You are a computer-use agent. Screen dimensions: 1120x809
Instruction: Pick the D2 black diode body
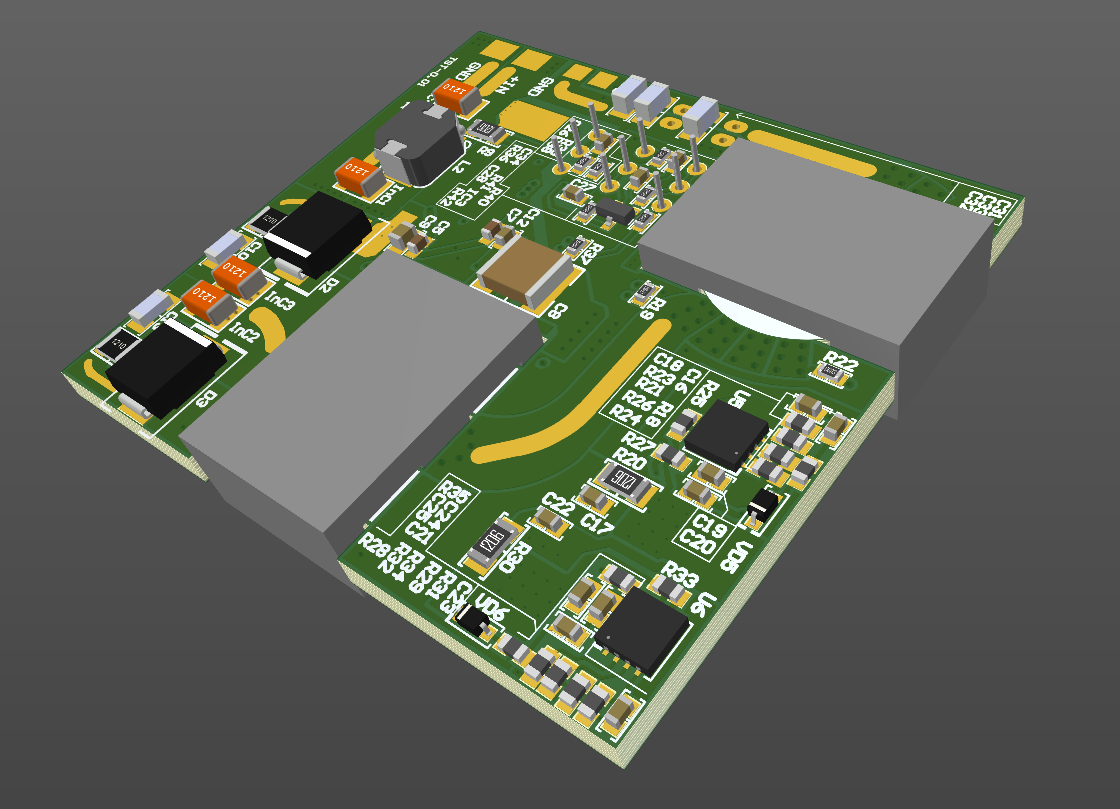[x=317, y=232]
